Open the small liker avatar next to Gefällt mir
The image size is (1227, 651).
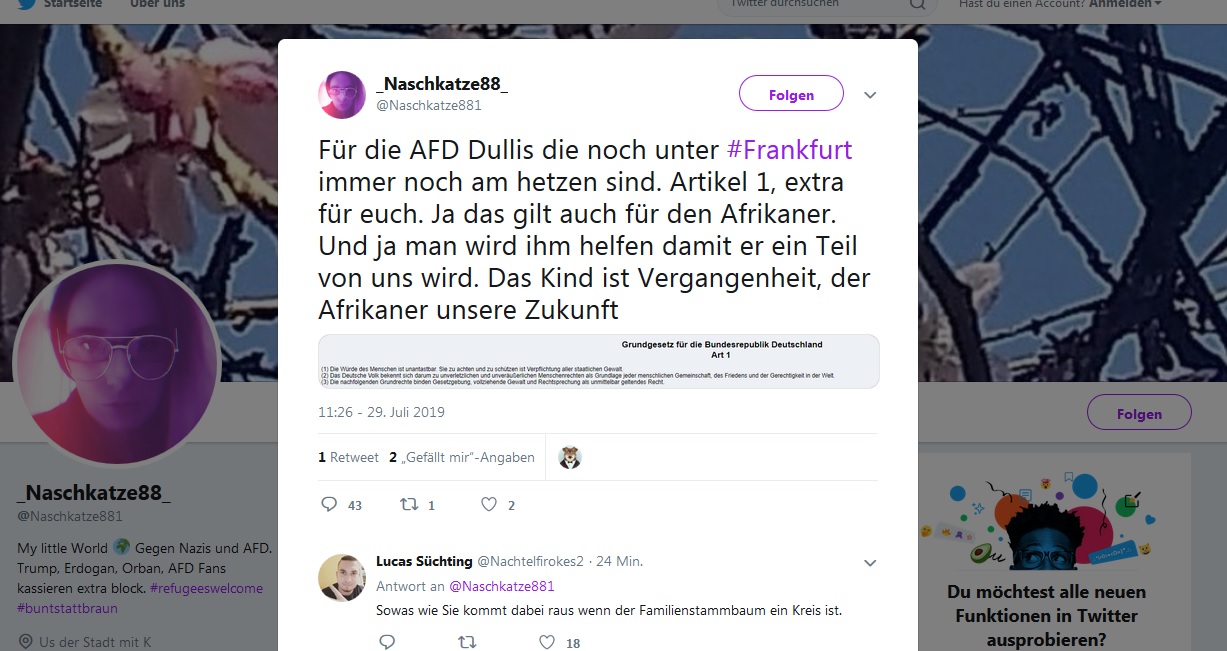point(570,457)
